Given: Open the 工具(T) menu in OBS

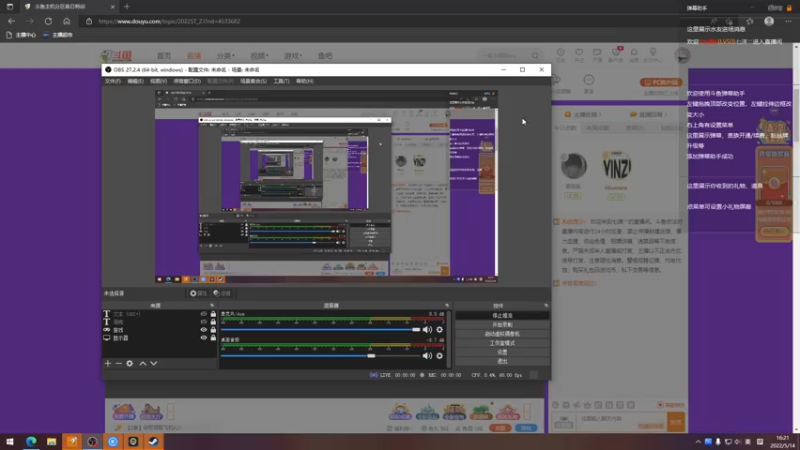Looking at the screenshot, I should pos(281,81).
